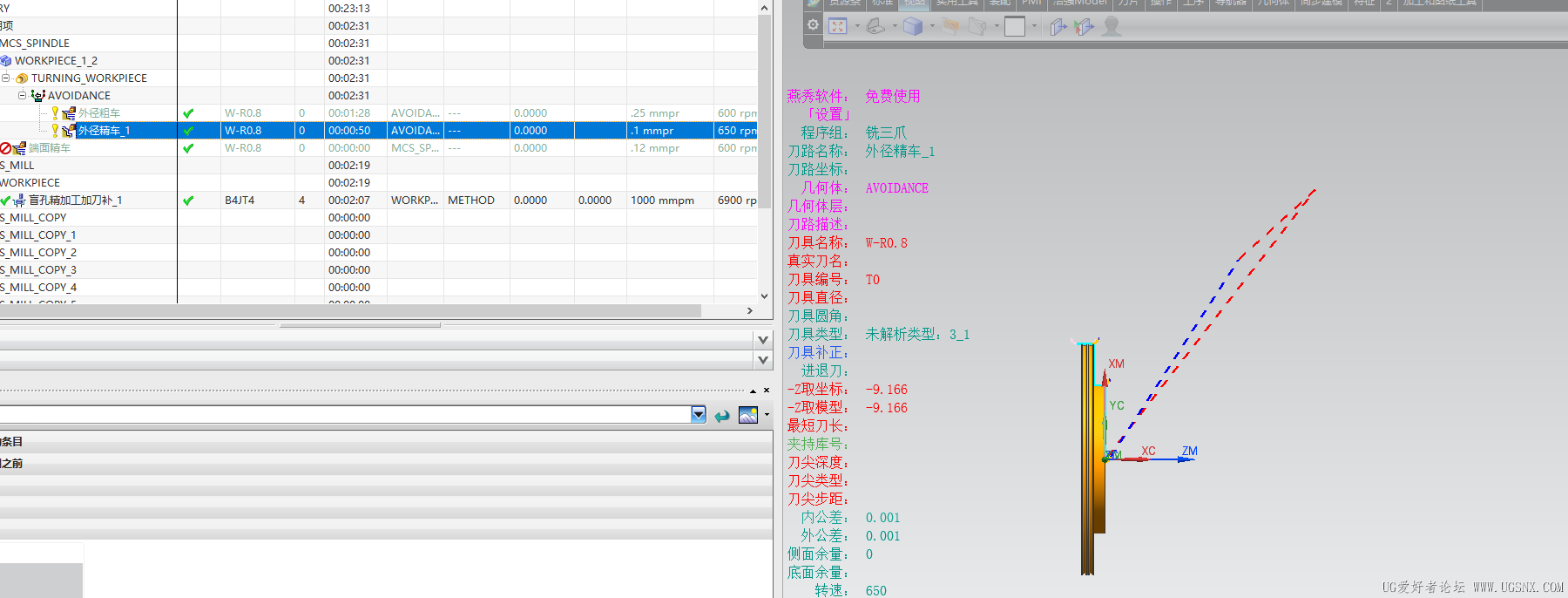Viewport: 1568px width, 598px height.
Task: Expand the second collapsed panel chevron
Action: [763, 360]
